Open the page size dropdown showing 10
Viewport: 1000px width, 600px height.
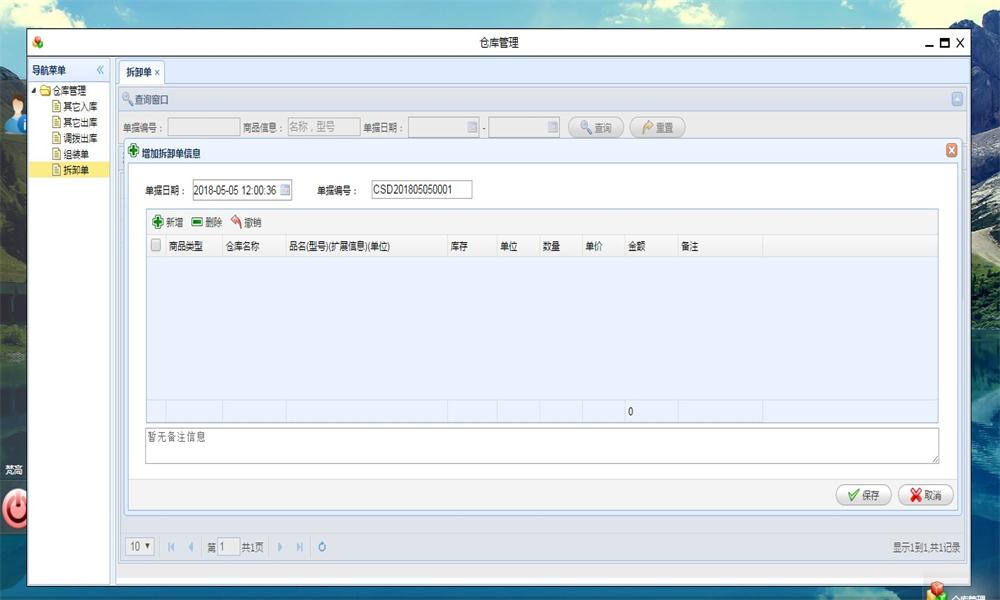pos(140,546)
